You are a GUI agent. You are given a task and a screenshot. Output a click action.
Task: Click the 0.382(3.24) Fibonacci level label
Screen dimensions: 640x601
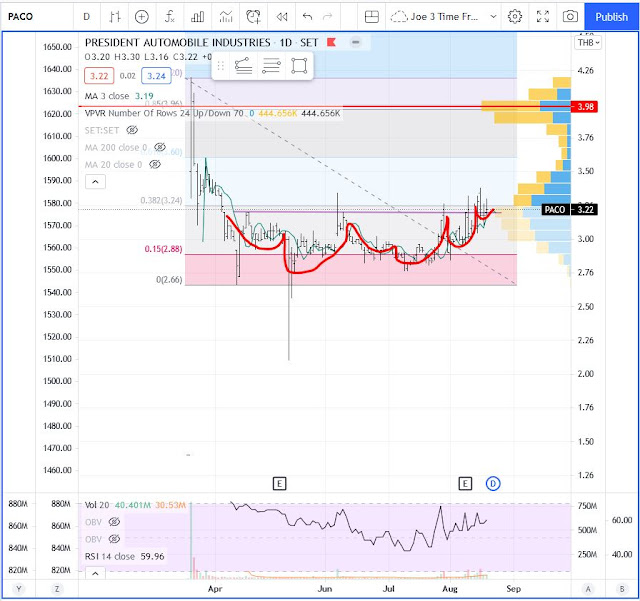point(161,200)
